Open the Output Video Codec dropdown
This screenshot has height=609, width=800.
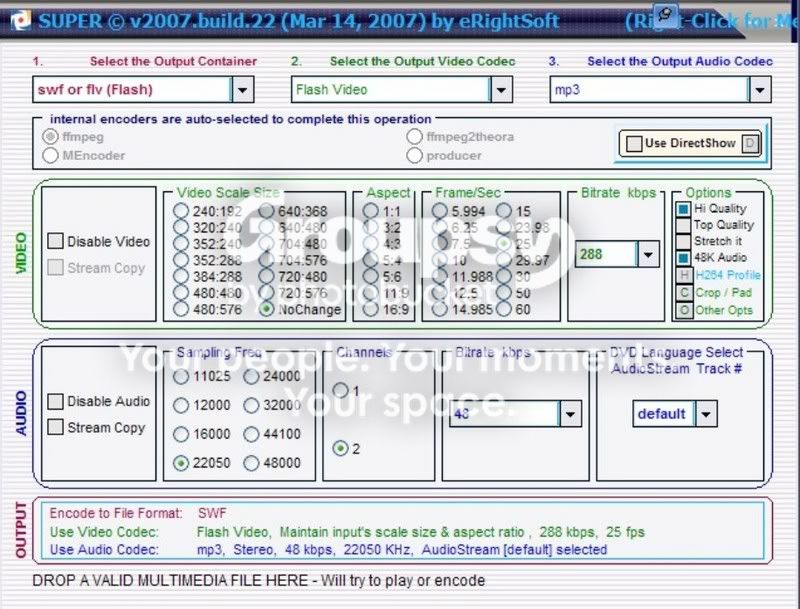(502, 90)
